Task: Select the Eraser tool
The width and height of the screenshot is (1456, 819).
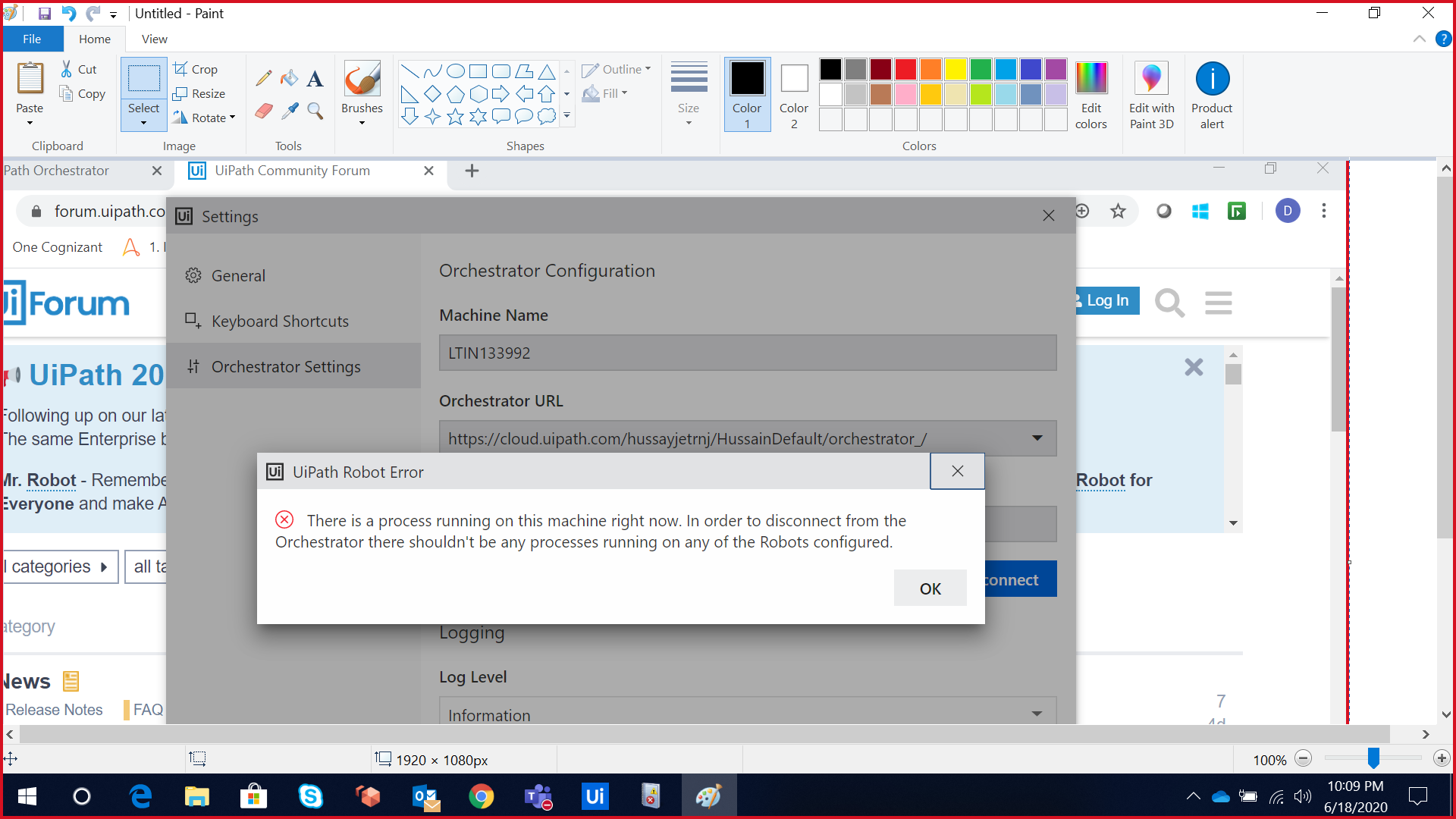Action: point(264,111)
